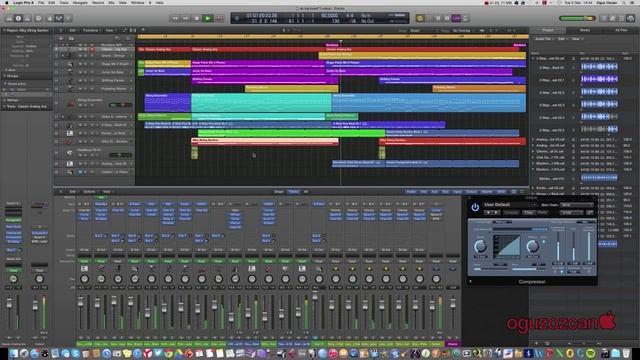Adjust the Compressor ratio knob
The height and width of the screenshot is (360, 640).
click(x=532, y=246)
